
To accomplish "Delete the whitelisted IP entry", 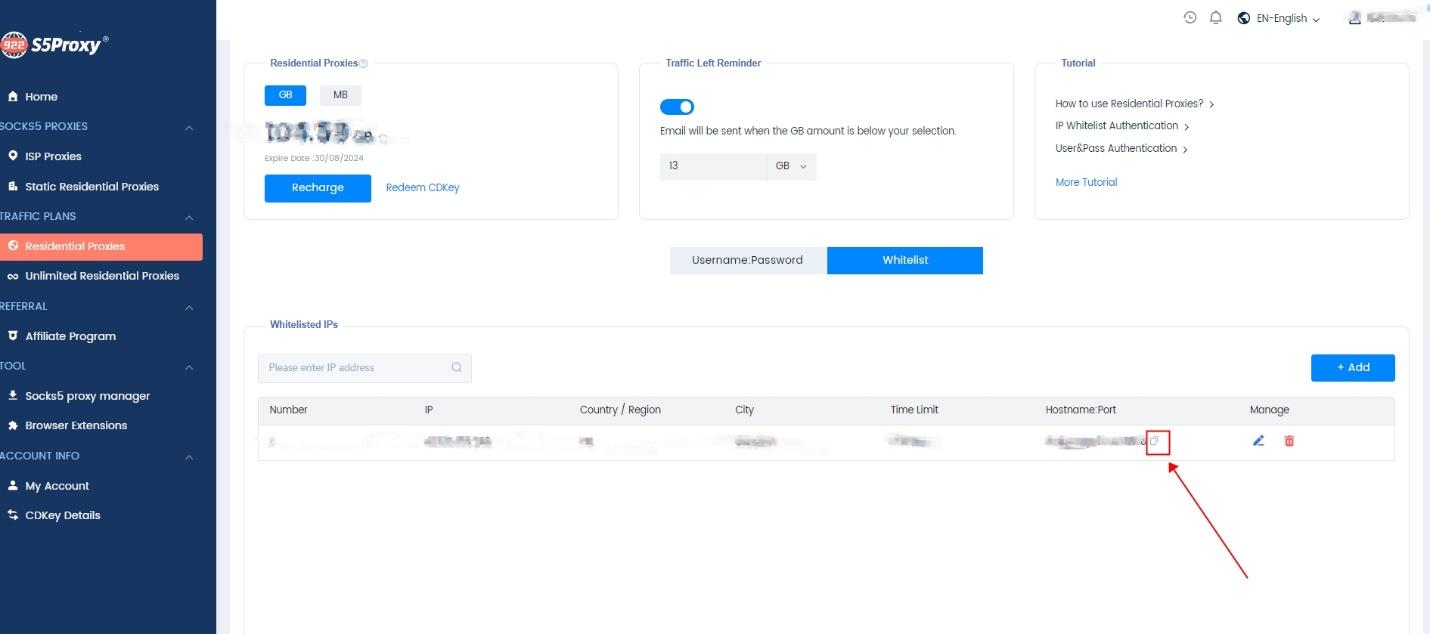I will [x=1290, y=440].
